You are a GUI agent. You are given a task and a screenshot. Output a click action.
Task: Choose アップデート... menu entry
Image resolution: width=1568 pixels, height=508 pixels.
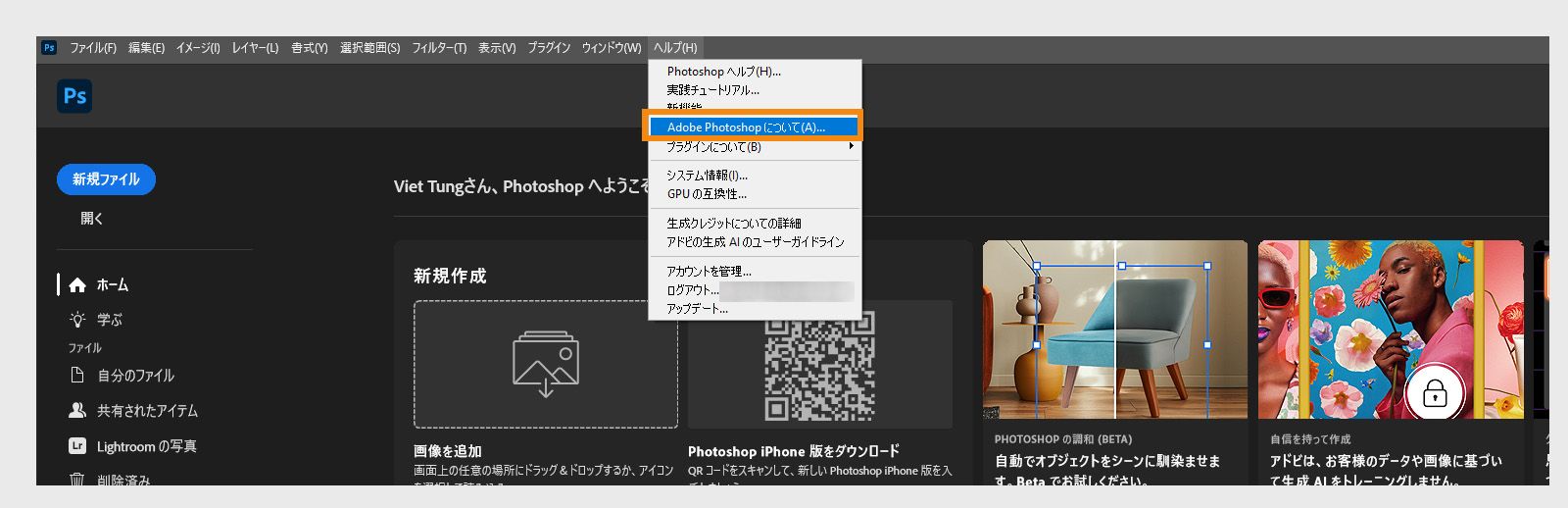[755, 309]
